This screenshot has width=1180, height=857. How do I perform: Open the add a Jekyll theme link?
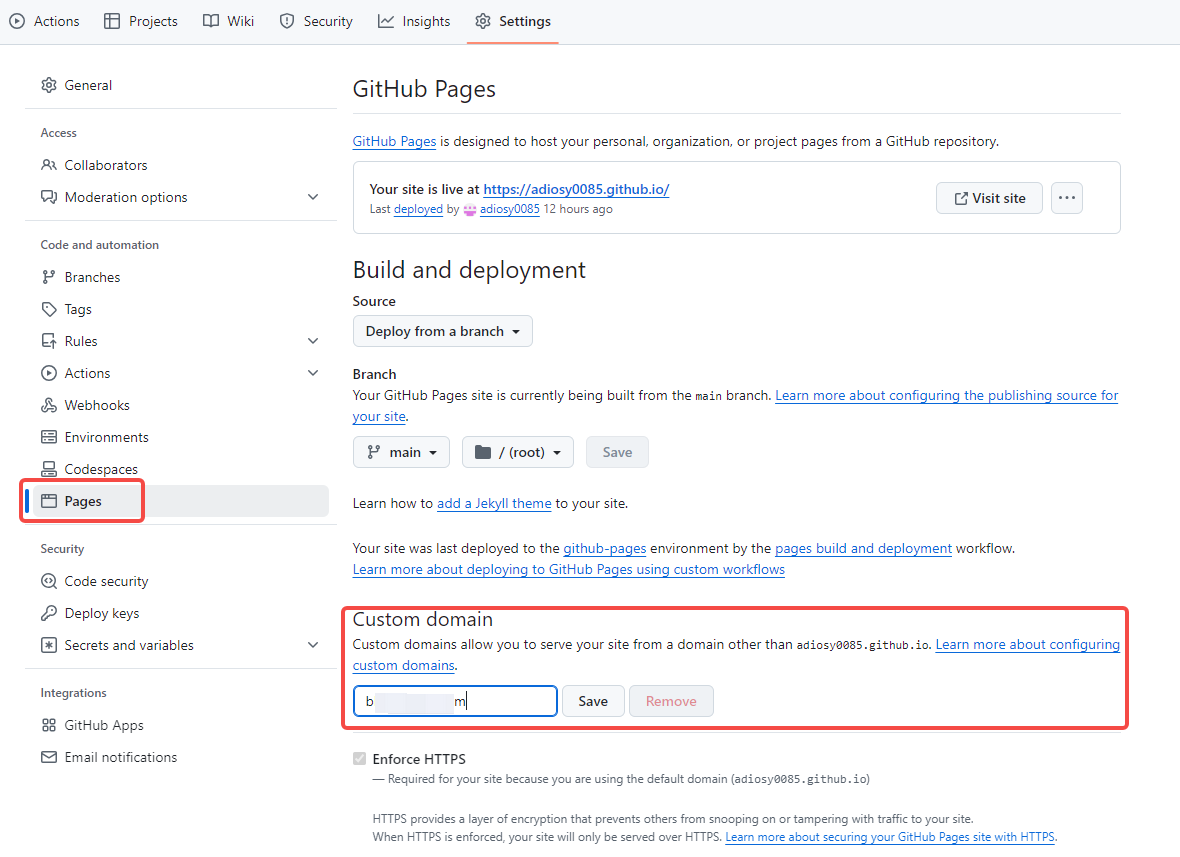point(494,503)
